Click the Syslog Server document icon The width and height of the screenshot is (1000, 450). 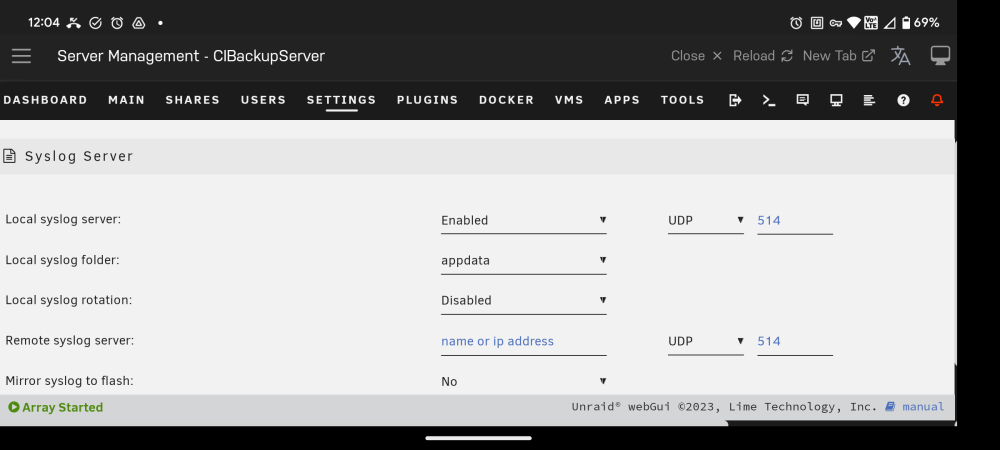[x=9, y=156]
